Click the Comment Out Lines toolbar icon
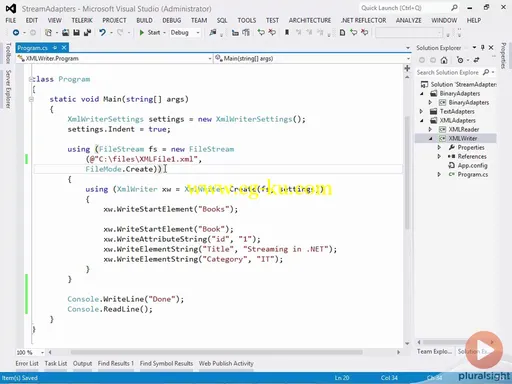512x384 pixels. [x=261, y=32]
